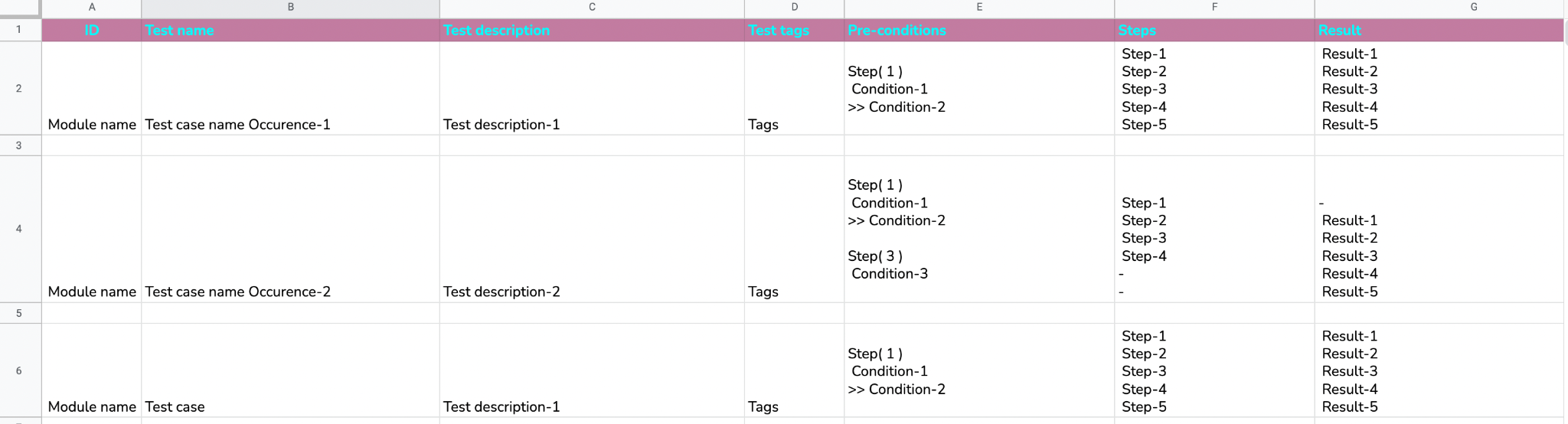Select the 'Test case' cell in row 6
The height and width of the screenshot is (424, 1568).
click(290, 370)
